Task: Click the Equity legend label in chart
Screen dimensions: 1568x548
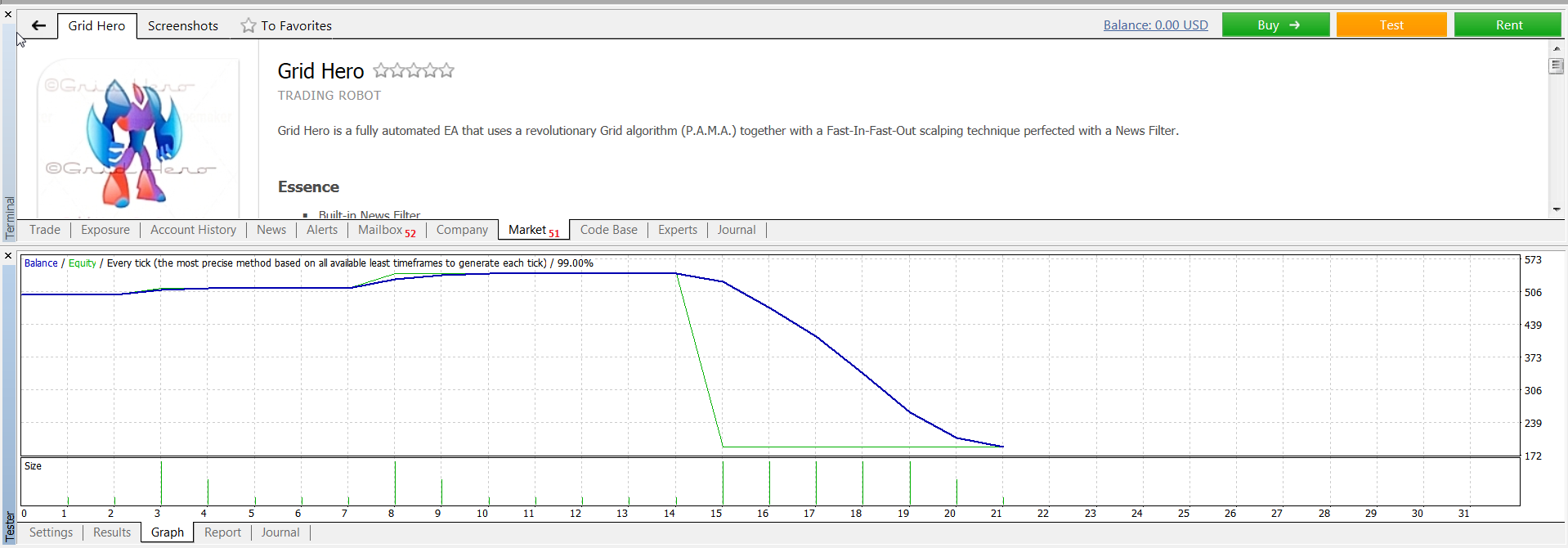Action: click(83, 263)
